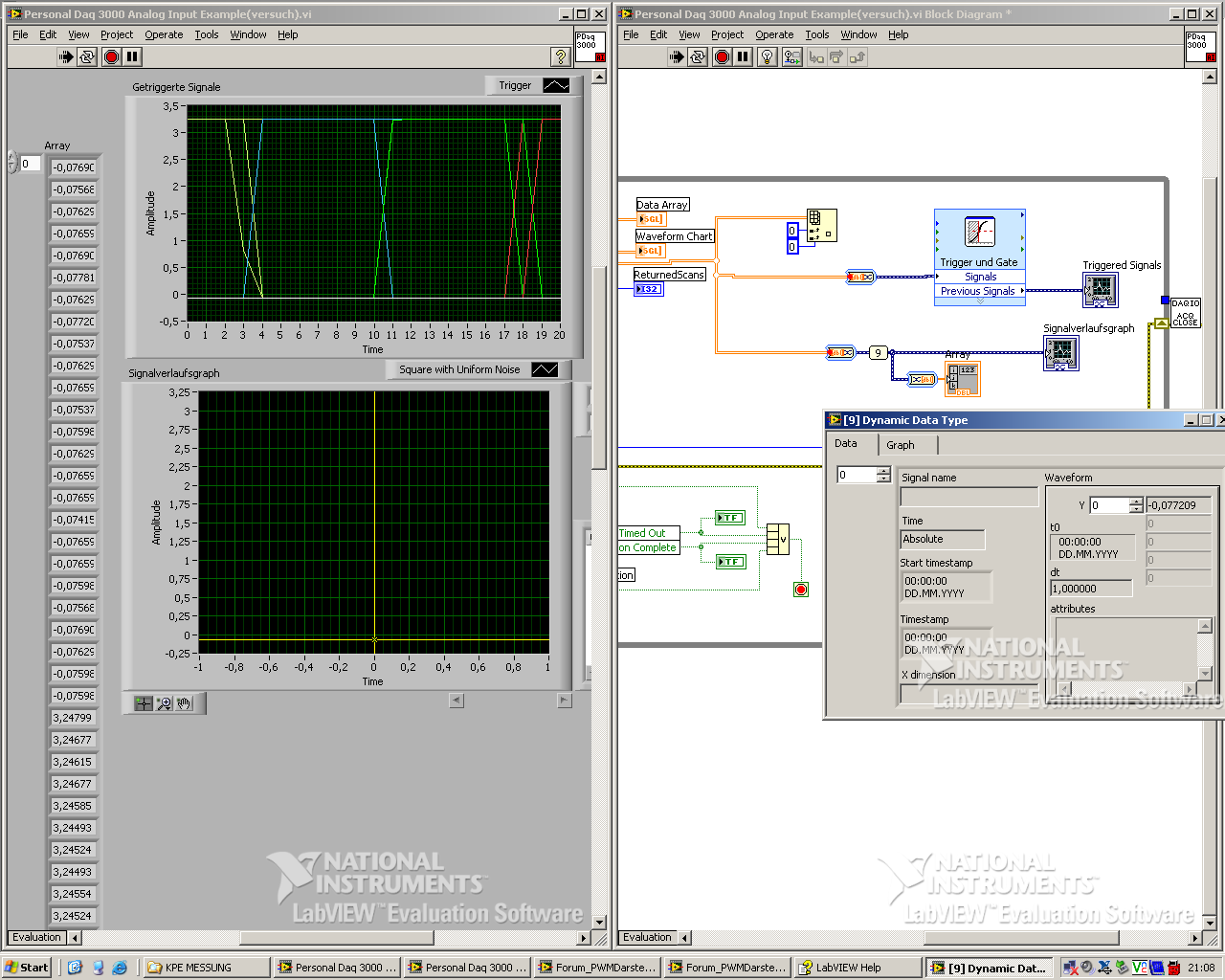Click Run Continuously in block diagram toolbar

(x=698, y=56)
